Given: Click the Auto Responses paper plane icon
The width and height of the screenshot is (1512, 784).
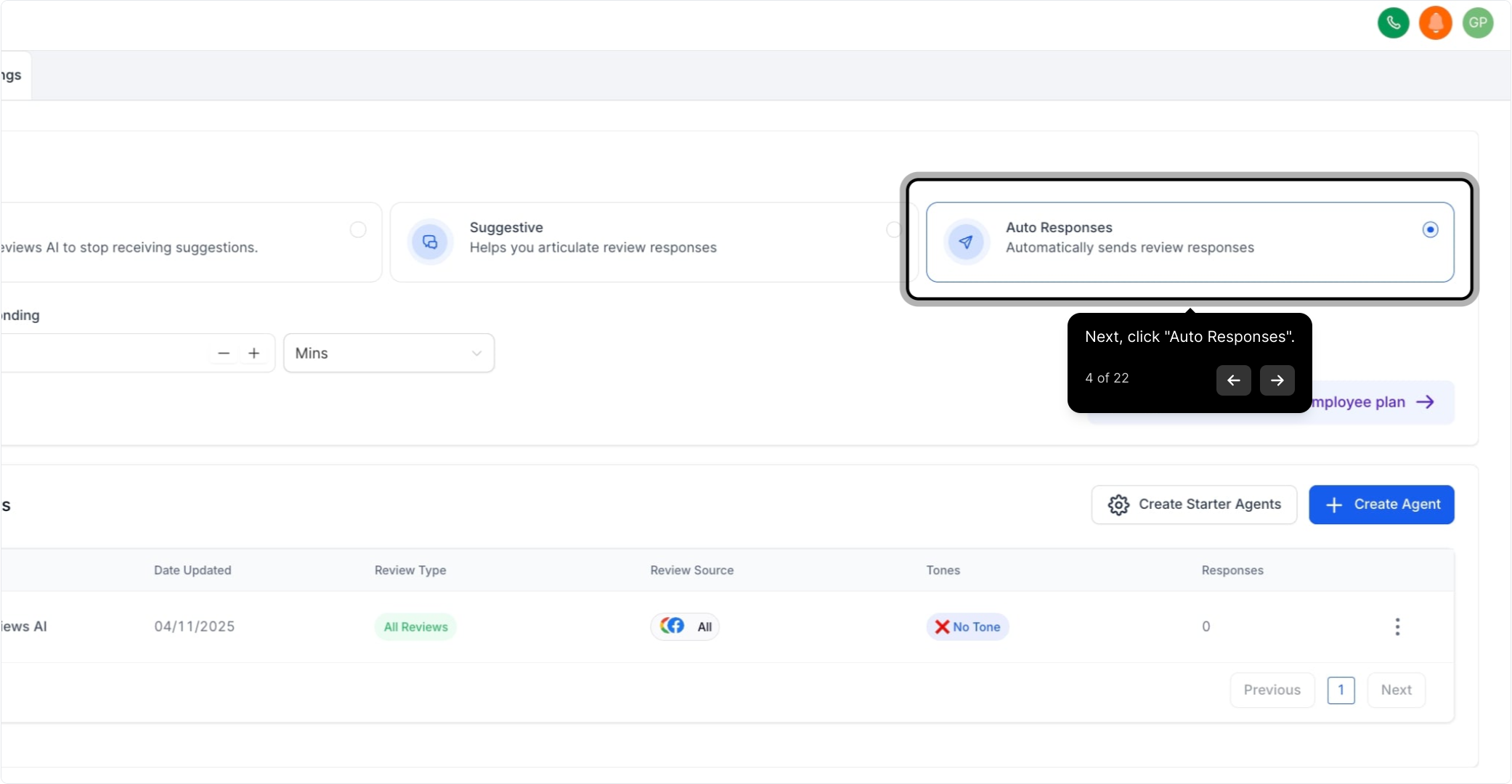Looking at the screenshot, I should pyautogui.click(x=966, y=242).
